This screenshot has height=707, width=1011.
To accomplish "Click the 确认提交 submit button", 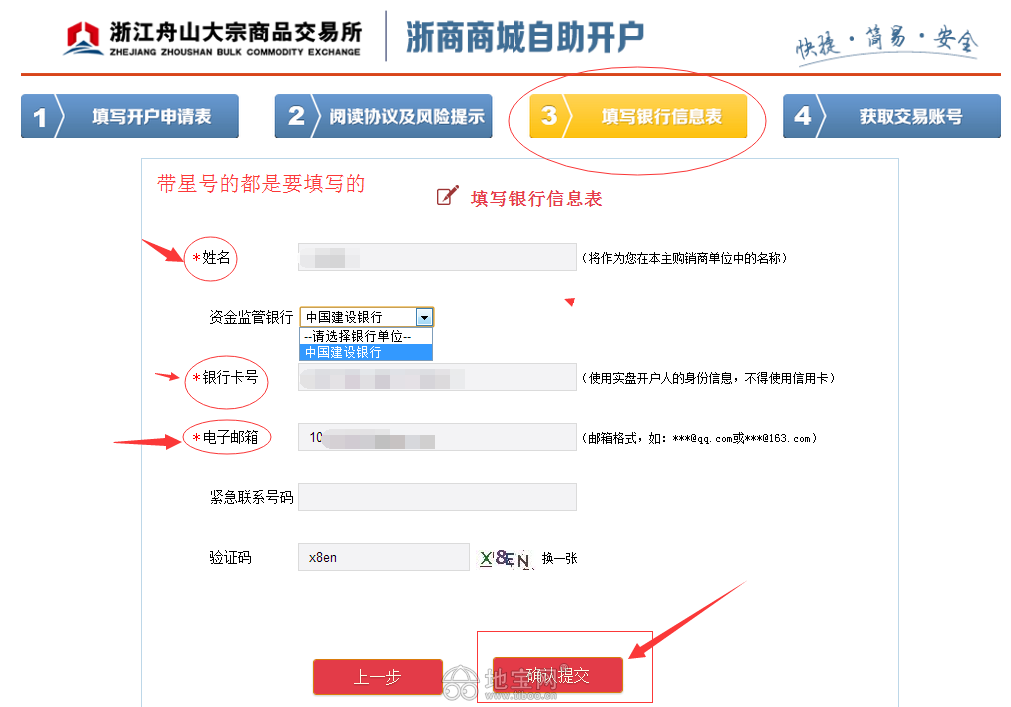I will tap(558, 675).
